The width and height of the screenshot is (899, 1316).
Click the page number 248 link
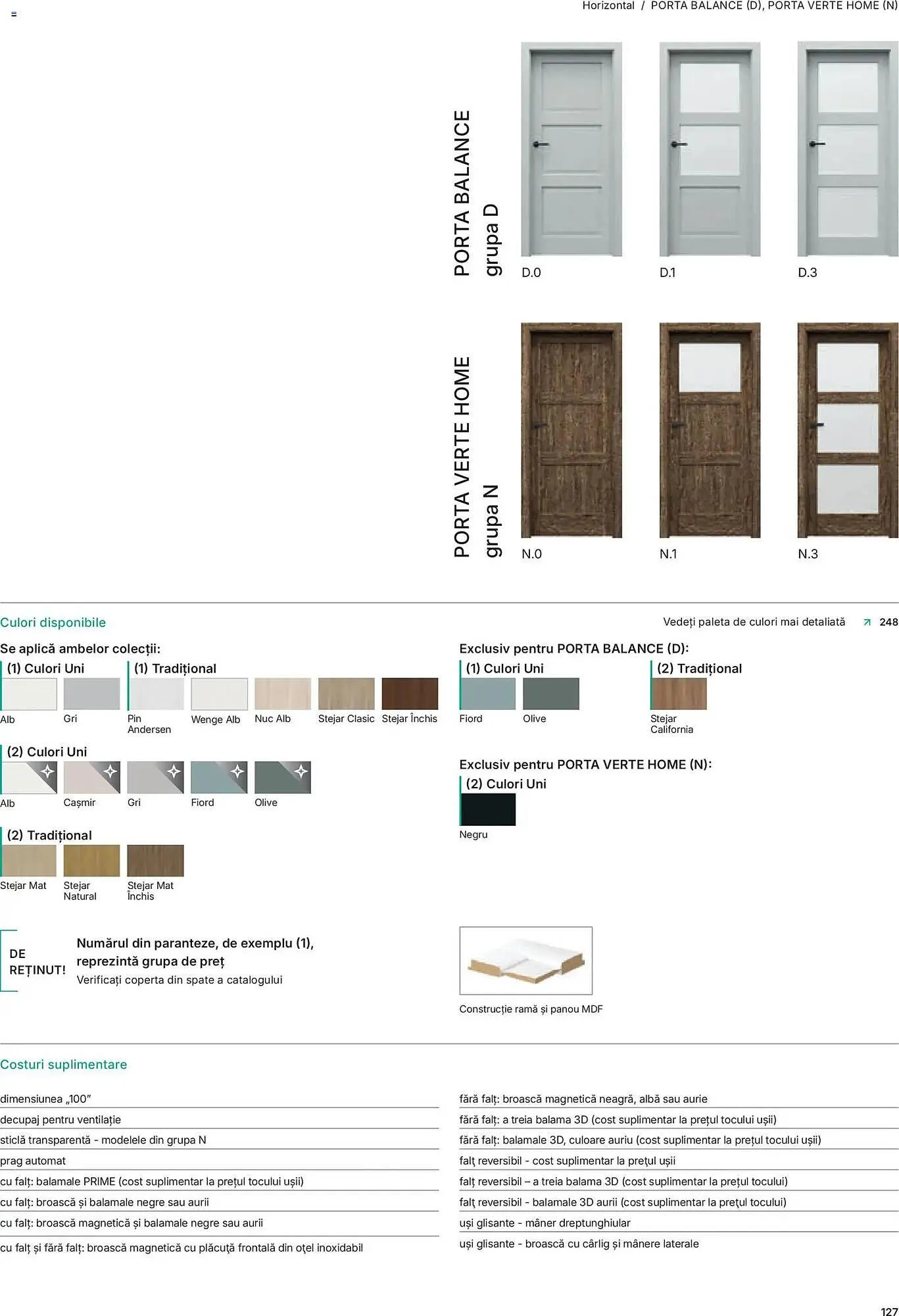click(888, 622)
